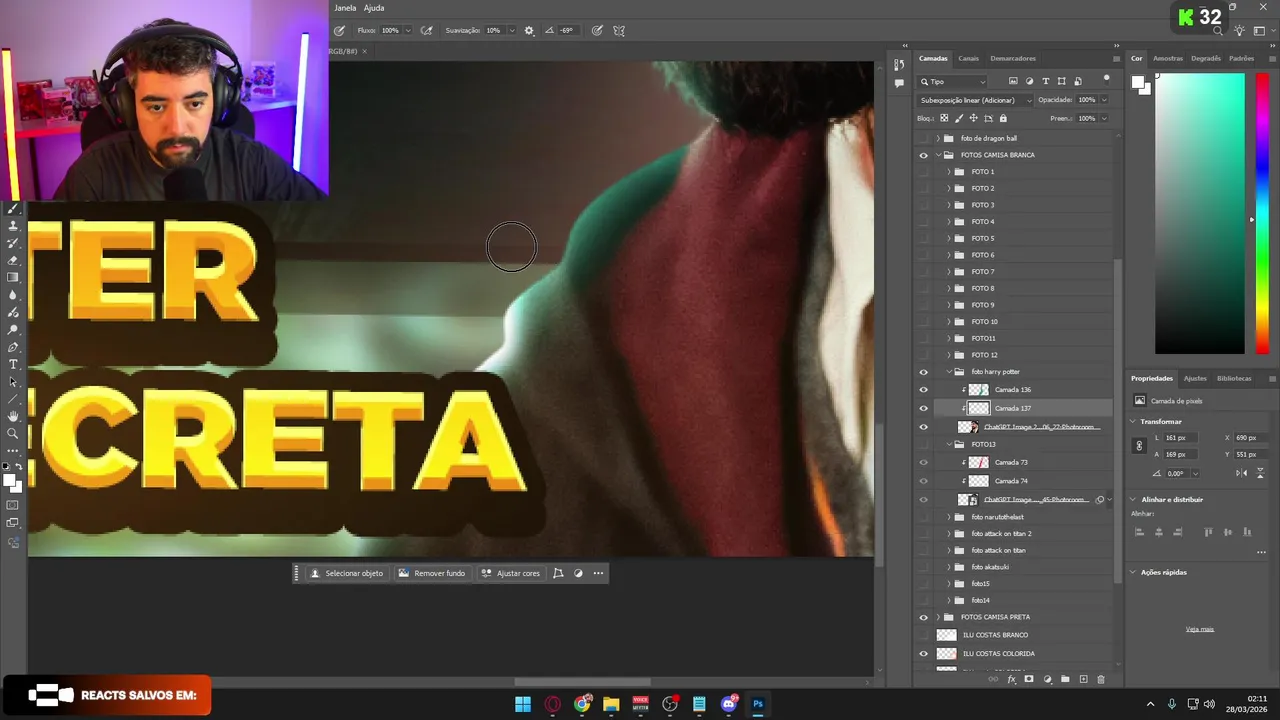Open the Ajuda menu

point(374,8)
